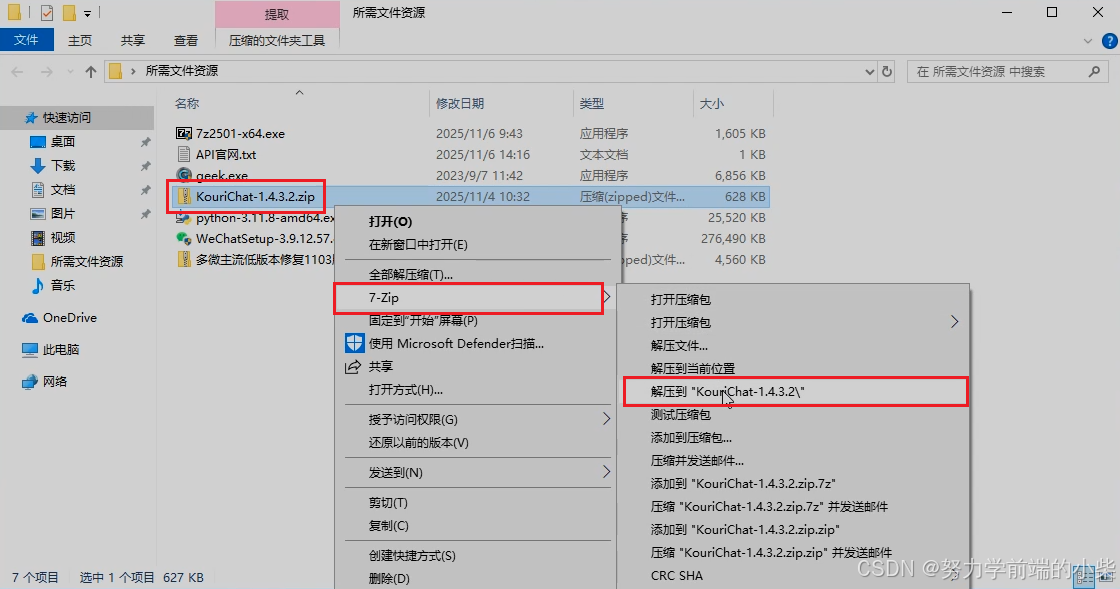Click the search magnifier icon

(x=1094, y=71)
